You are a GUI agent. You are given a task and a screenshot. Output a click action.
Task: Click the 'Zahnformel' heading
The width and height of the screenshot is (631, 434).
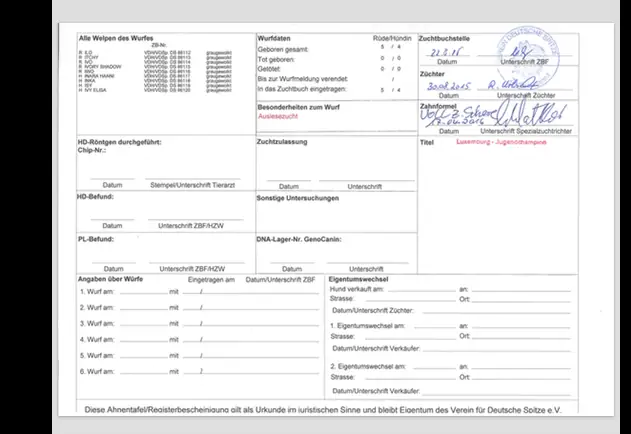pos(438,106)
